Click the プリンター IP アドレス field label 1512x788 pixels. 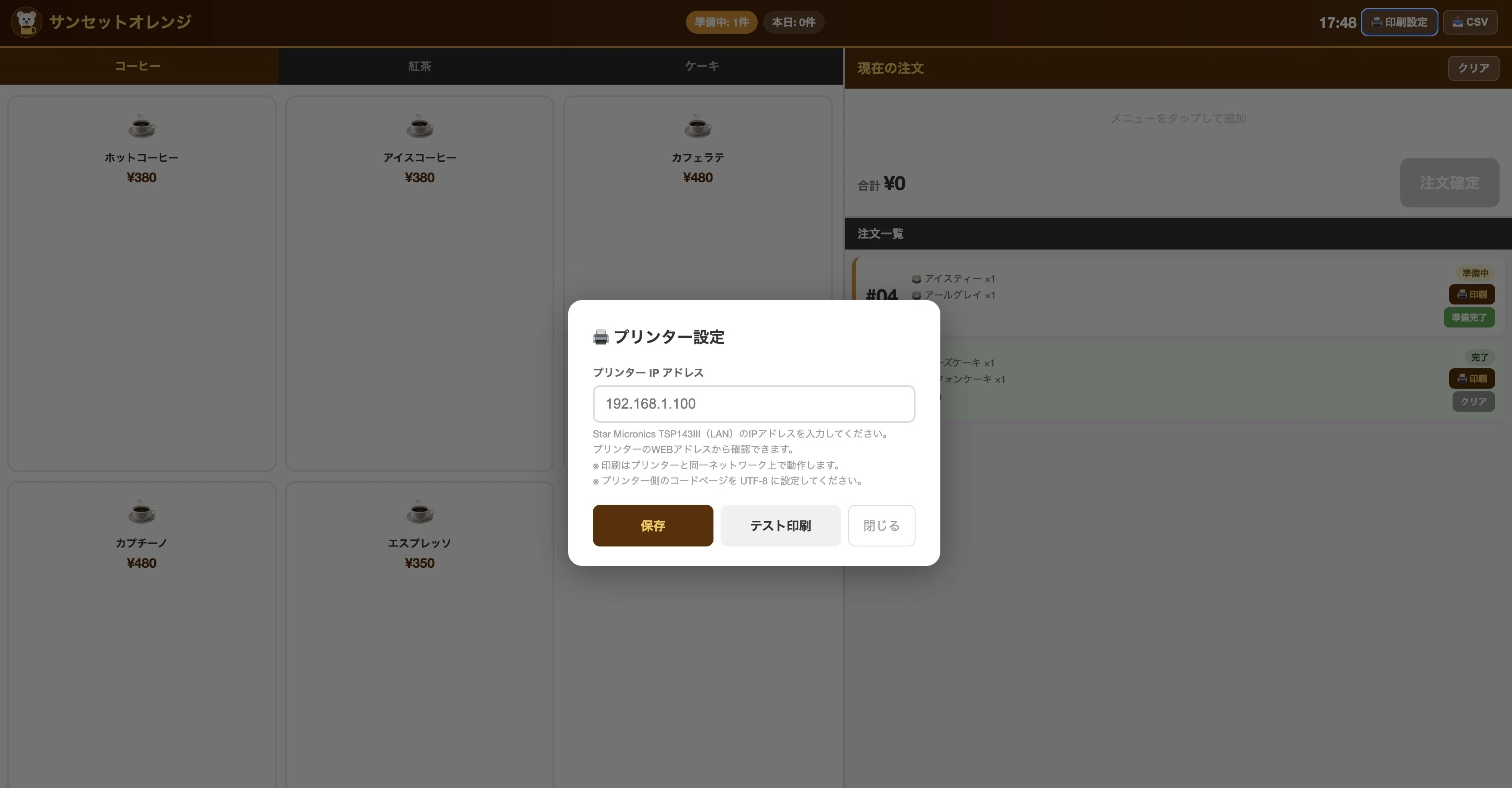[x=648, y=373]
